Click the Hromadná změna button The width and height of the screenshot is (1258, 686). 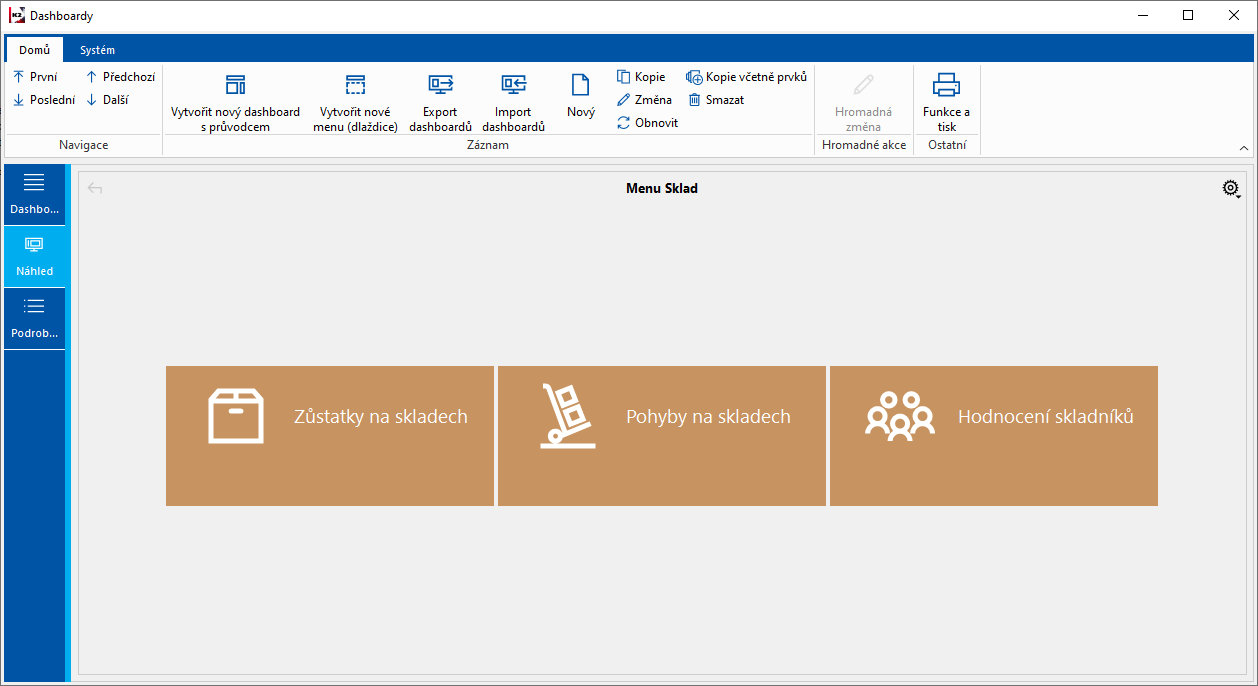863,102
